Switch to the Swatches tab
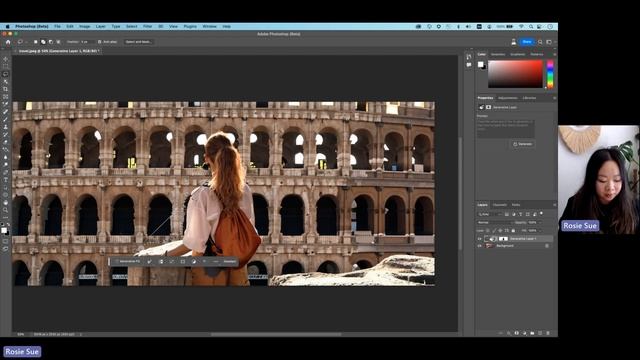 point(498,54)
